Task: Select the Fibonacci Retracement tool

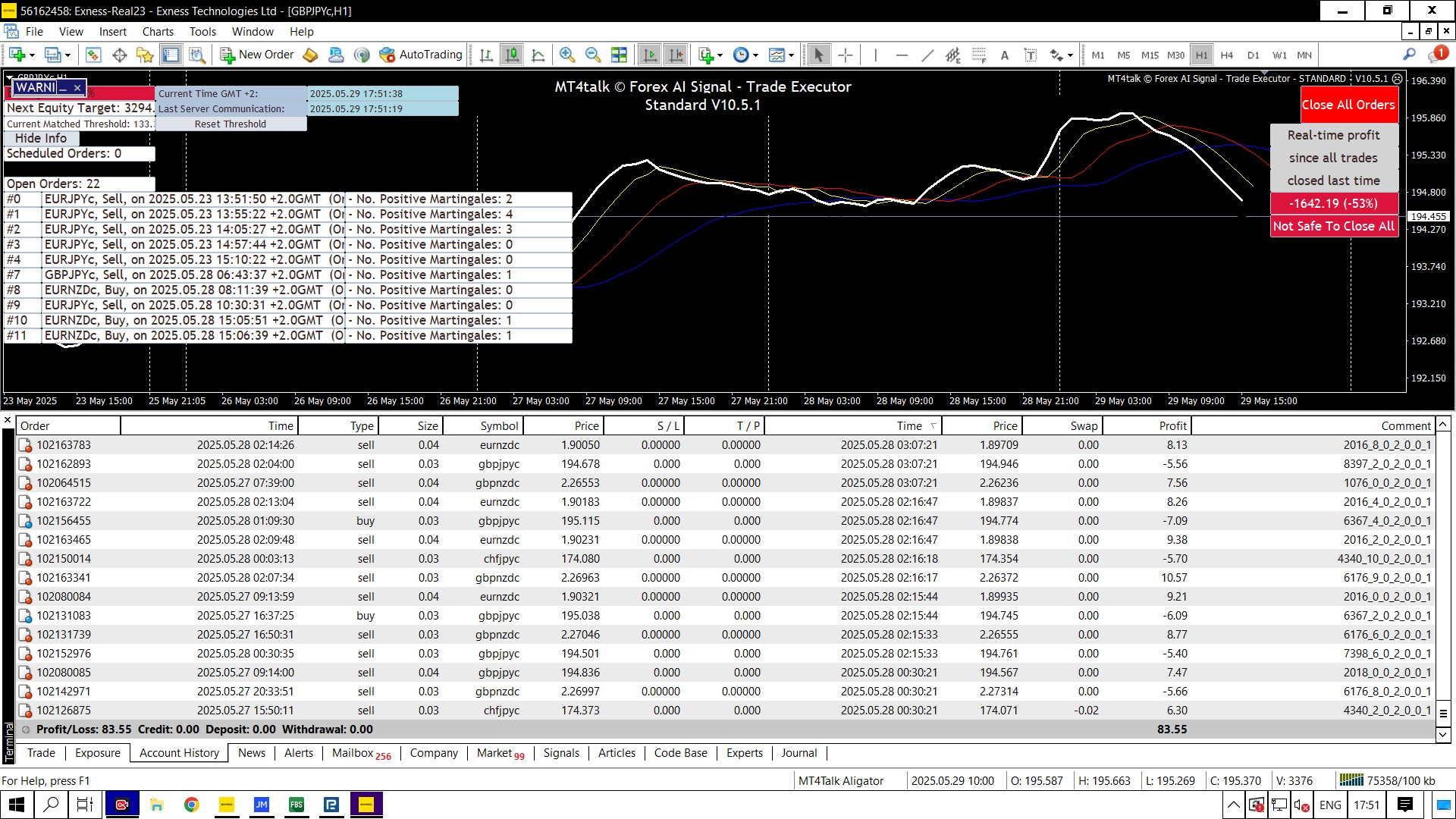Action: point(979,55)
